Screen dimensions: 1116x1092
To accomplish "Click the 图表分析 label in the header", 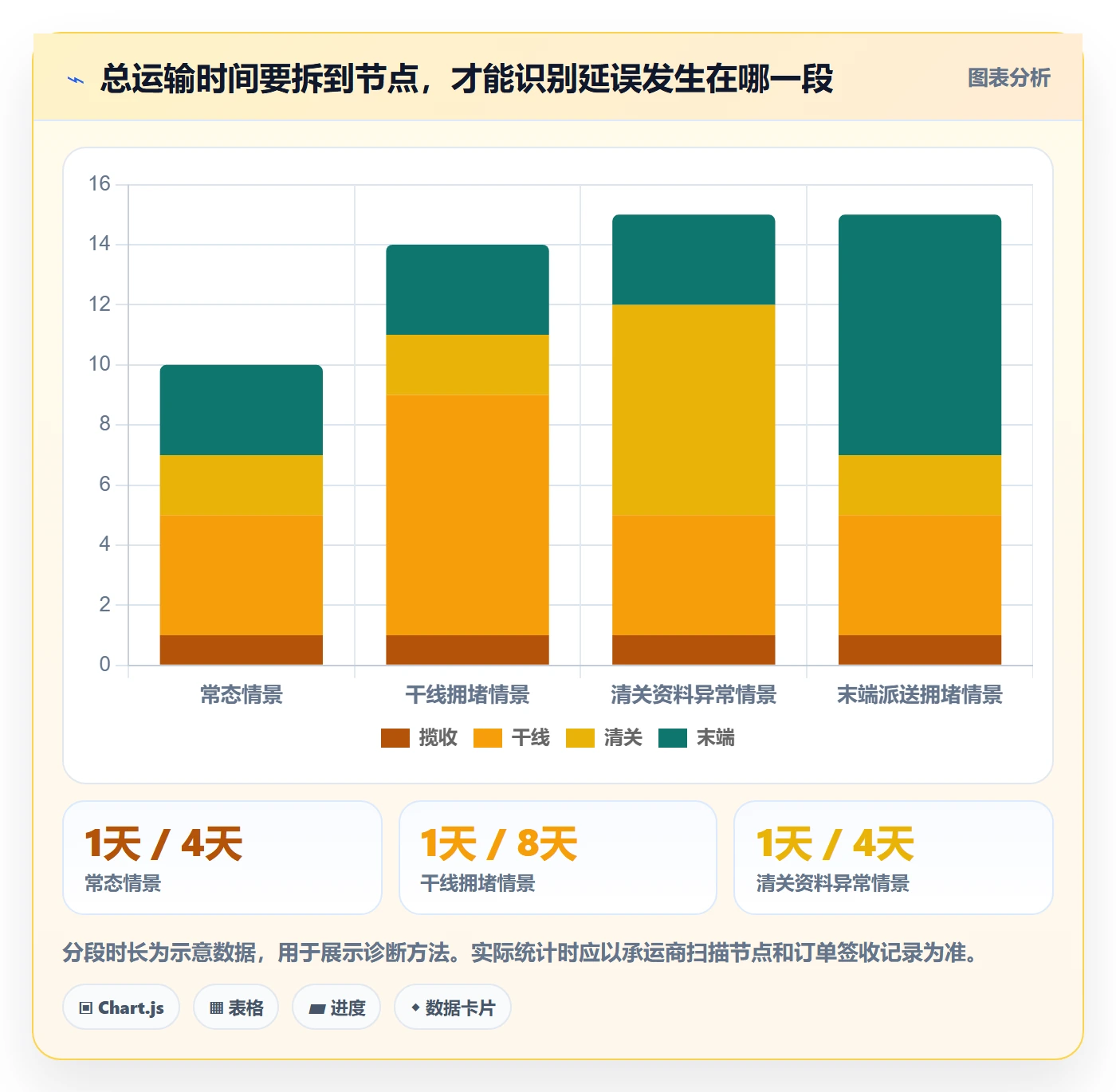I will [1009, 78].
